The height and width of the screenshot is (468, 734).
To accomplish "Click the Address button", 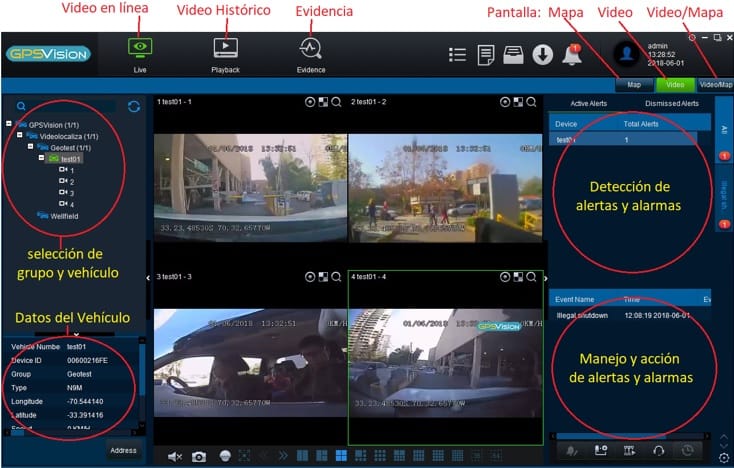I will [123, 451].
